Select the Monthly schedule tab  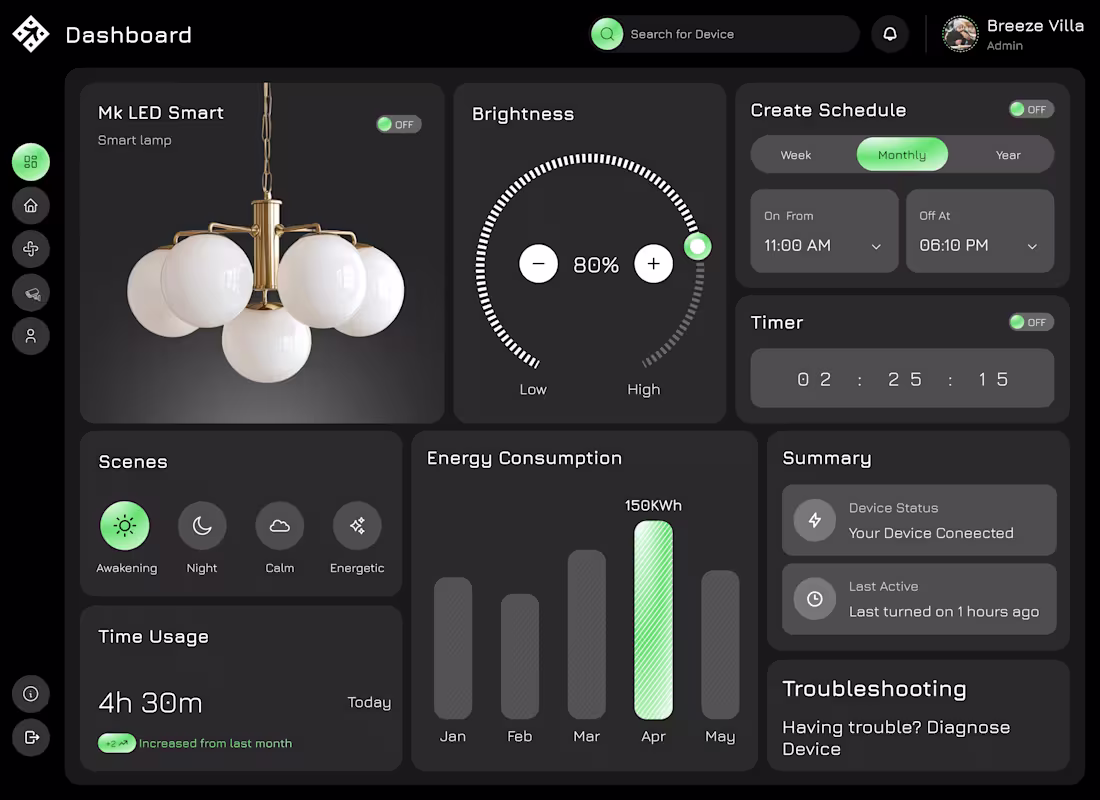pos(902,154)
